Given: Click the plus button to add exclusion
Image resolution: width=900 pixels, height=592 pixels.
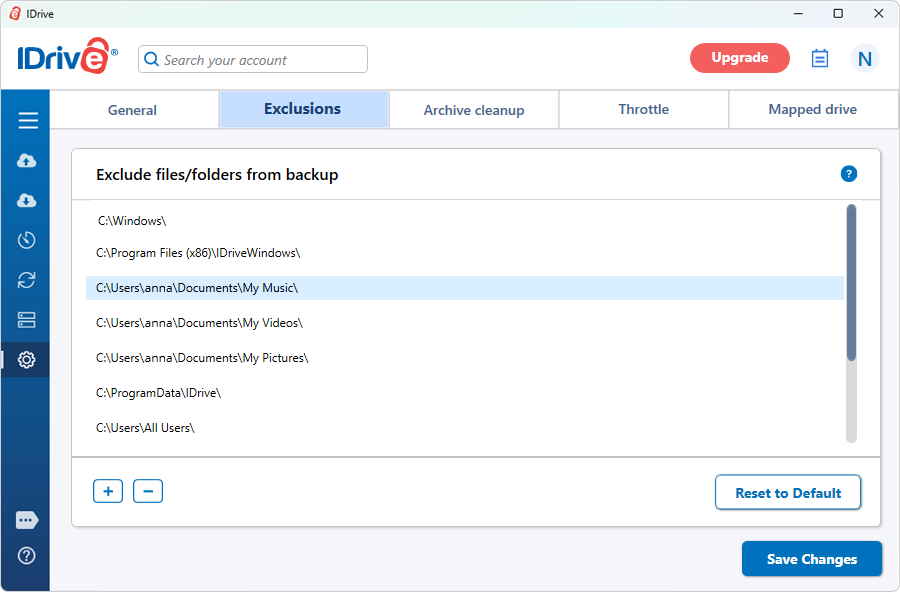Looking at the screenshot, I should coord(108,491).
